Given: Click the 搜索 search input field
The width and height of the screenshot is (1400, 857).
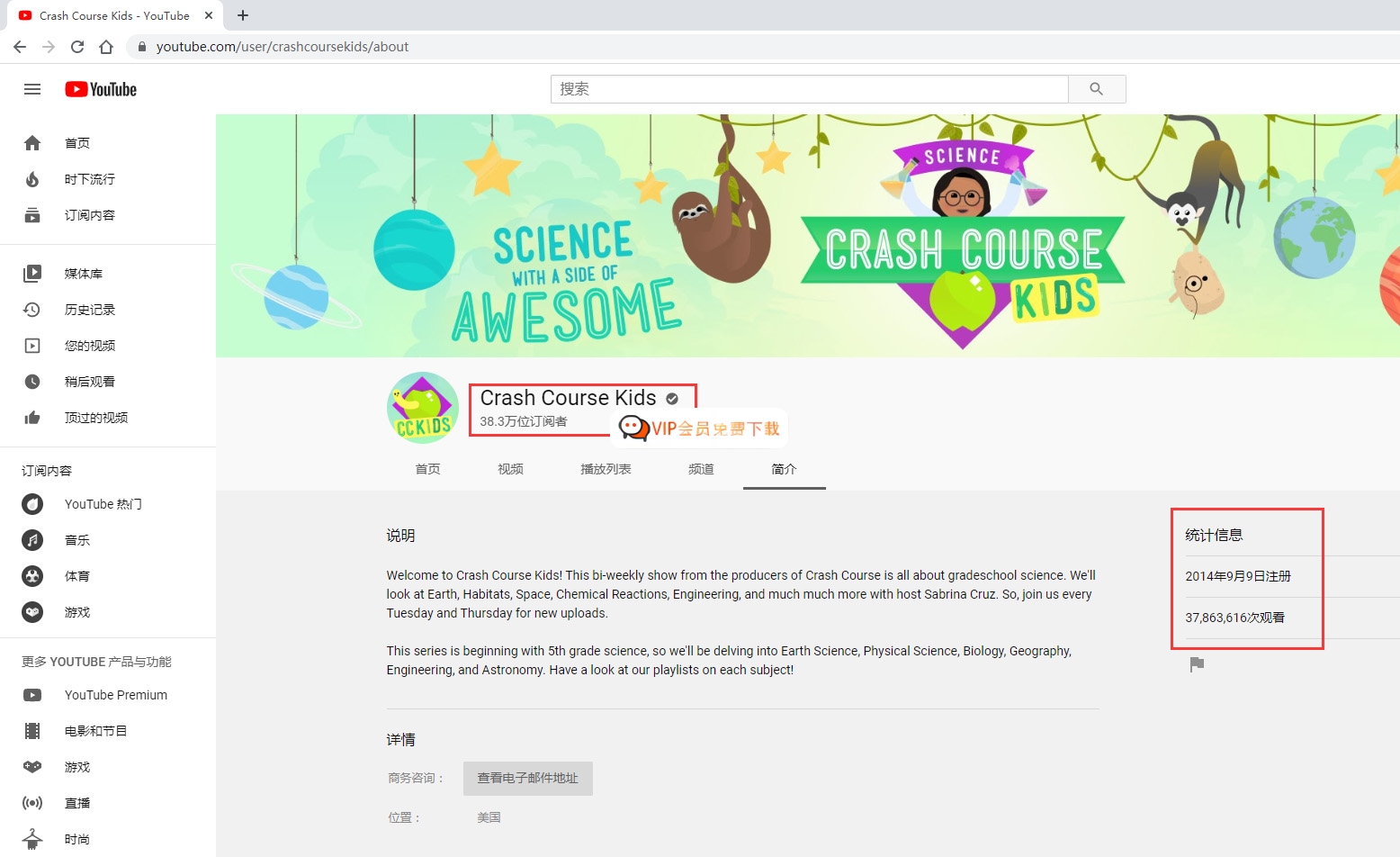Looking at the screenshot, I should (810, 89).
